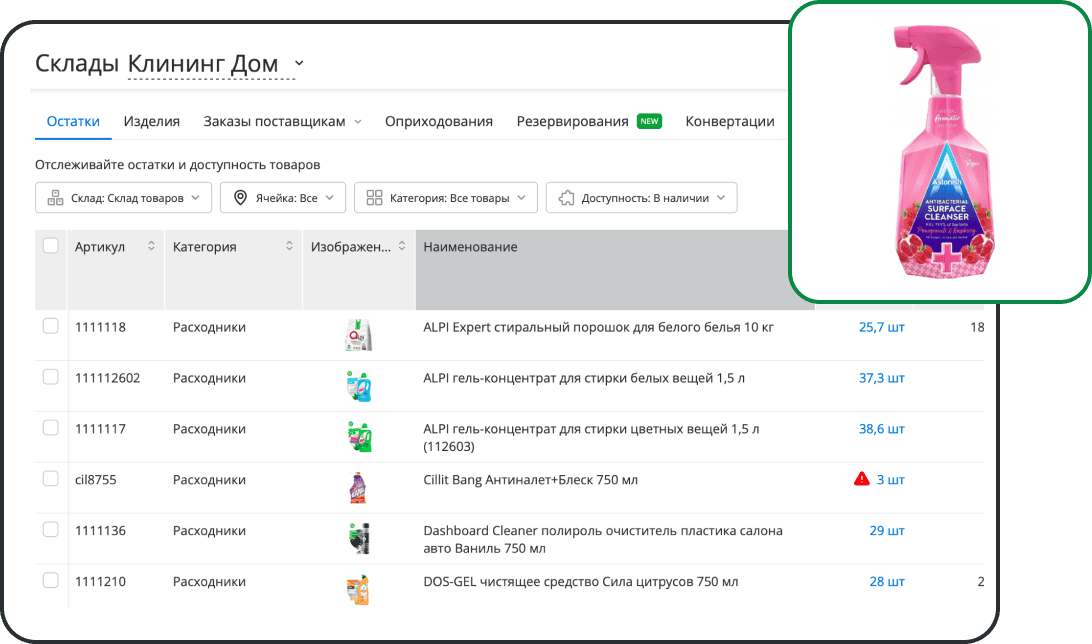Click the pink Astonish spray bottle image
The width and height of the screenshot is (1092, 644).
click(x=938, y=153)
